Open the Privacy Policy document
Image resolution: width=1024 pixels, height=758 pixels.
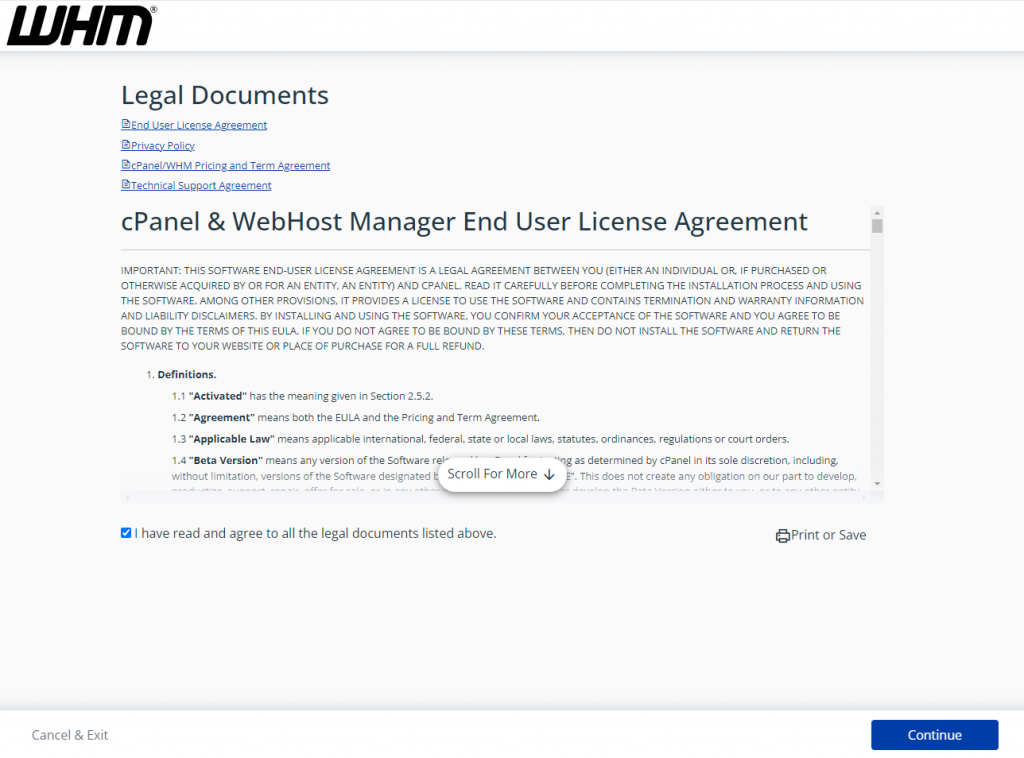point(163,145)
